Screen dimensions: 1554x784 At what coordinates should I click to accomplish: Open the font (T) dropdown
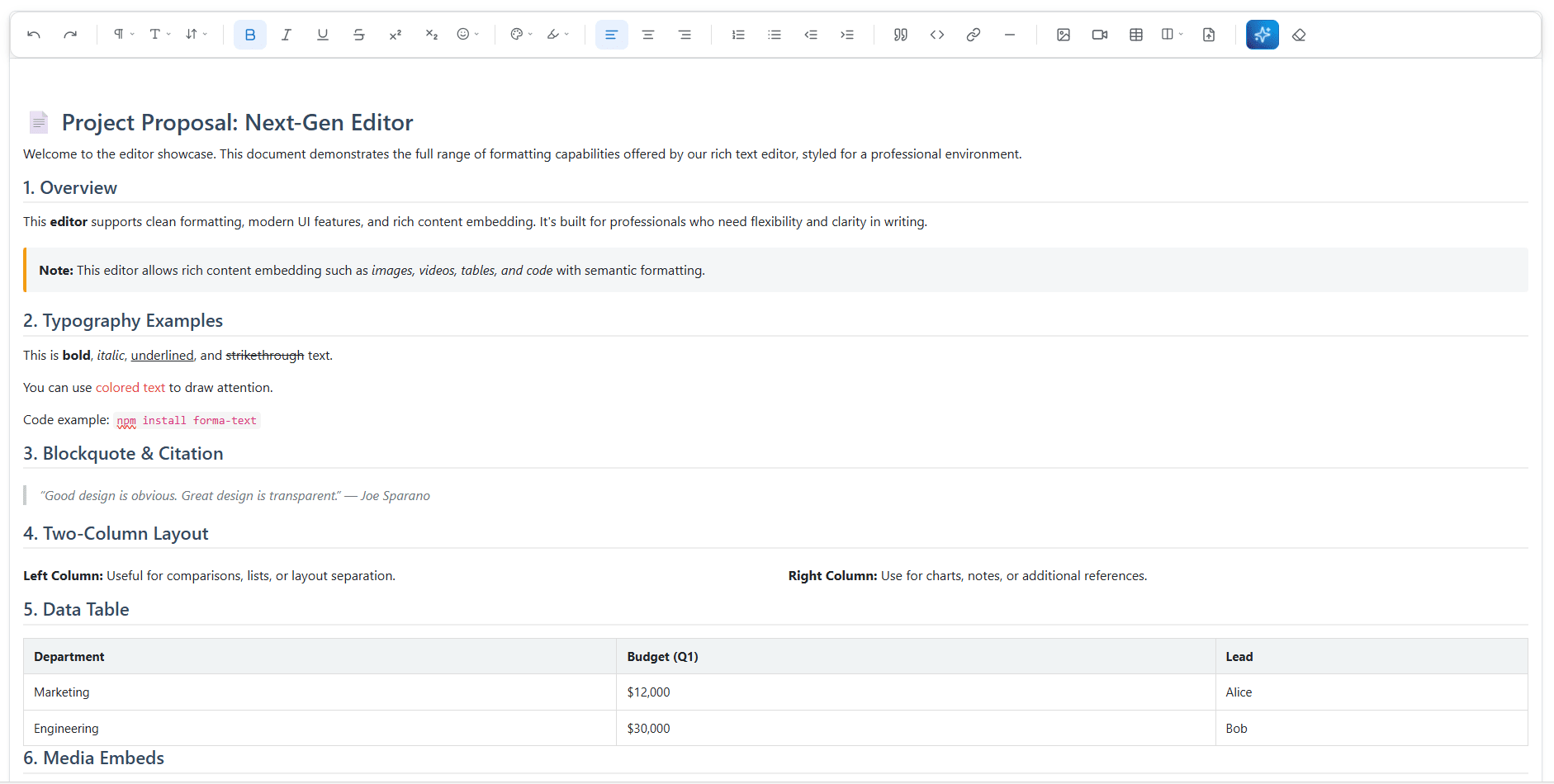159,35
